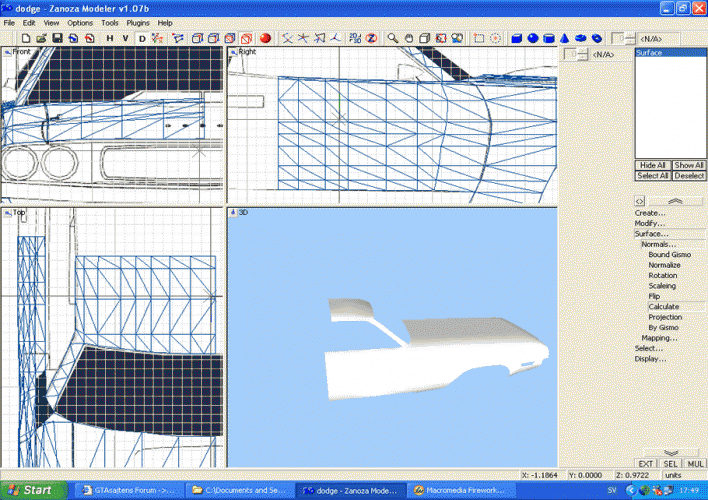The width and height of the screenshot is (708, 500).
Task: Expand the Mapping... command group
Action: coord(657,338)
